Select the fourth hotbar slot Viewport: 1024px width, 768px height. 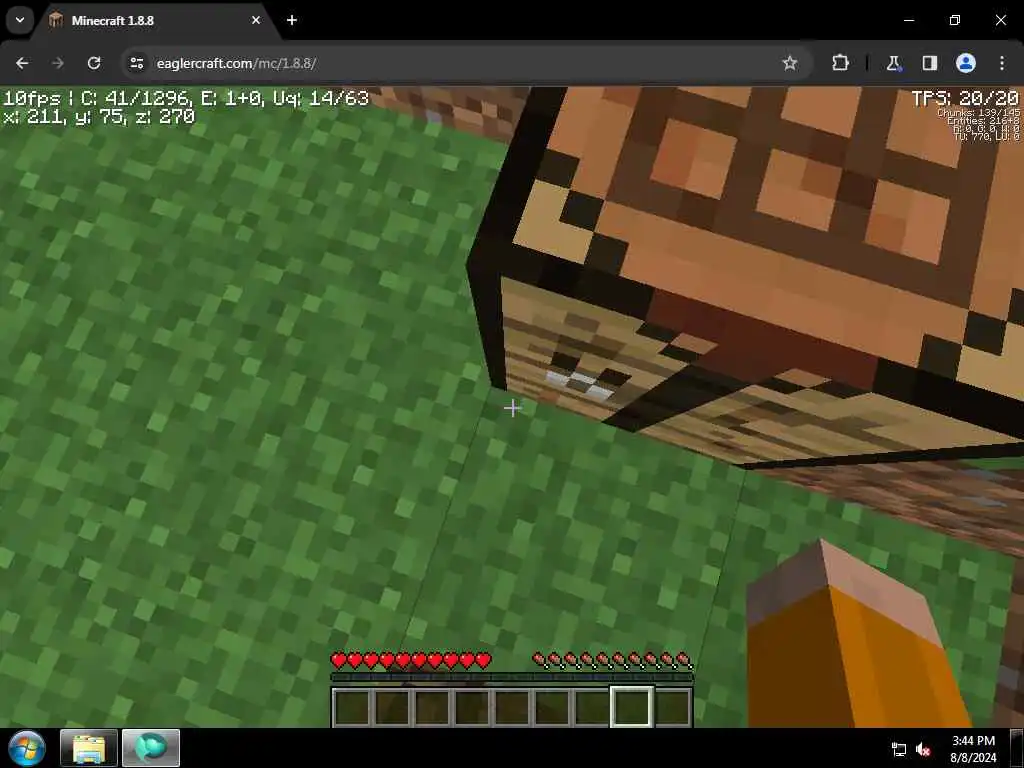pos(472,707)
